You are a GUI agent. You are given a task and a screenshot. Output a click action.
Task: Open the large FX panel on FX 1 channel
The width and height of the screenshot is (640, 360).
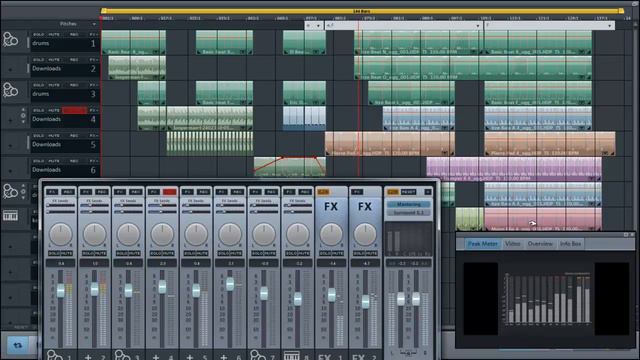click(331, 207)
